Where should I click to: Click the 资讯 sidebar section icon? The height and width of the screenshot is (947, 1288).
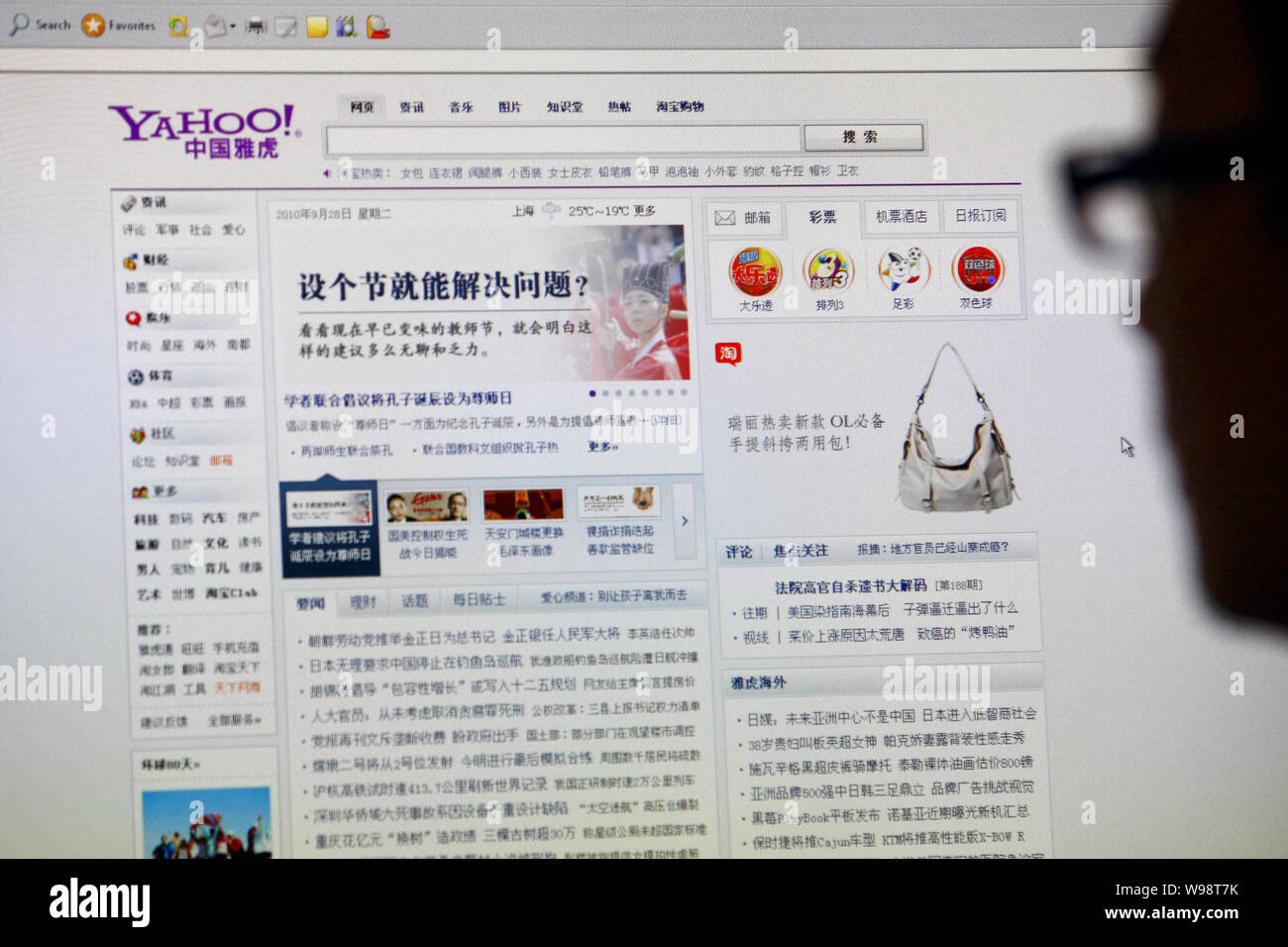129,203
